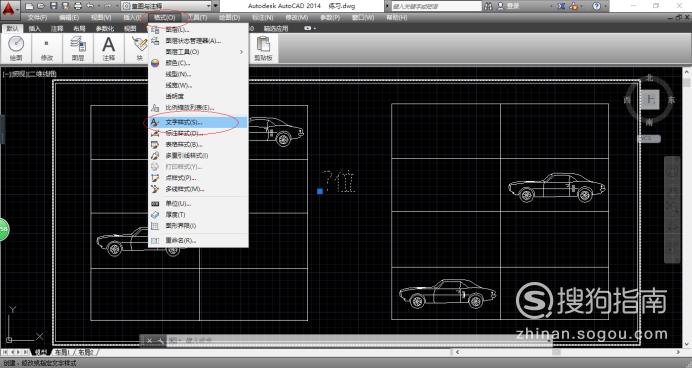Switch to the 注释 ribbon tab
692x368 pixels.
tap(57, 29)
